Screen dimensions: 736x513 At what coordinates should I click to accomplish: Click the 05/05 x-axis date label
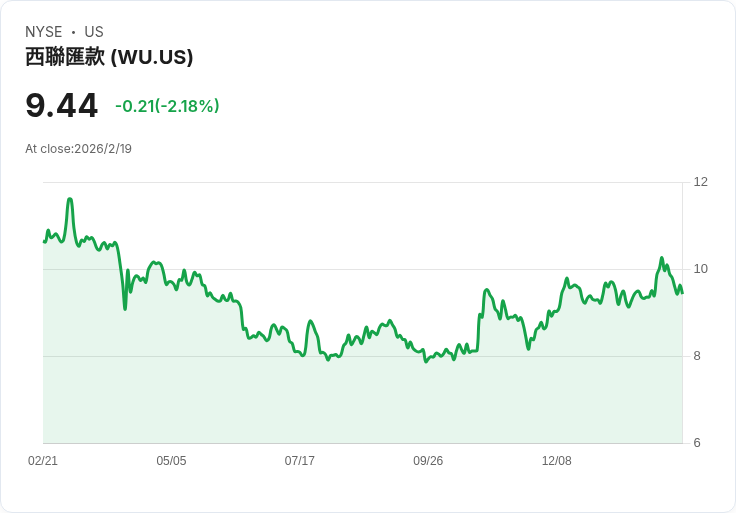pos(171,460)
